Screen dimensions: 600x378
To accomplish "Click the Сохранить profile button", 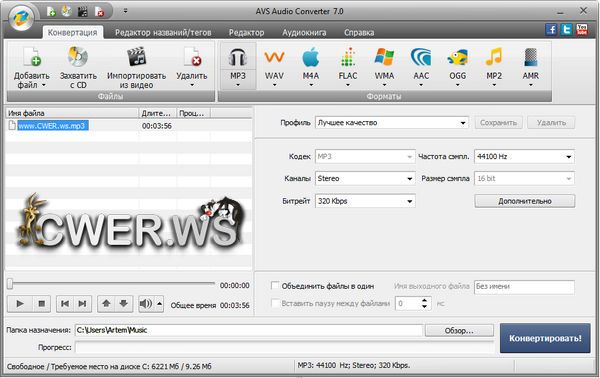I will point(498,123).
